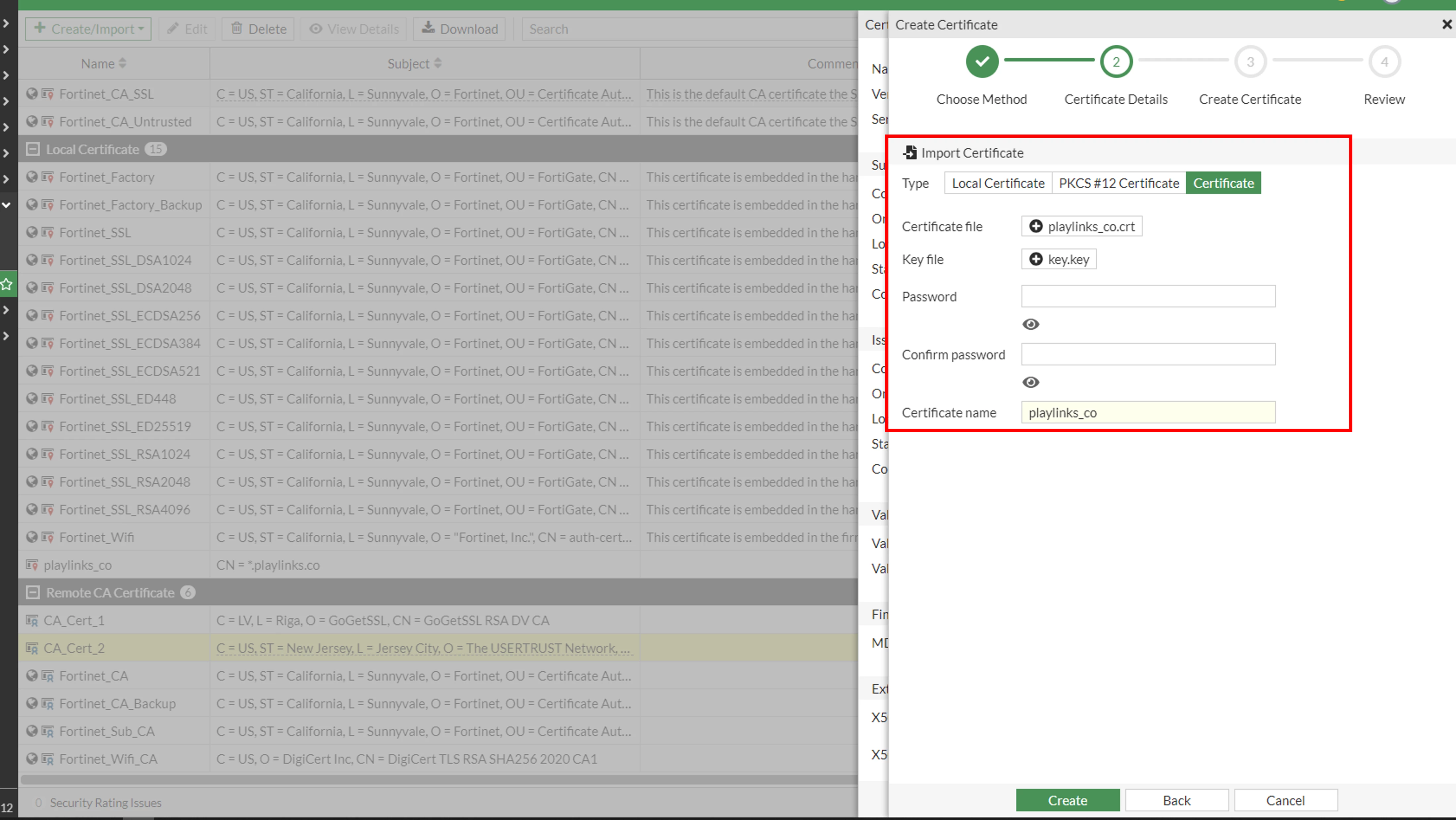1456x820 pixels.
Task: Click the Cancel button
Action: pyautogui.click(x=1285, y=800)
